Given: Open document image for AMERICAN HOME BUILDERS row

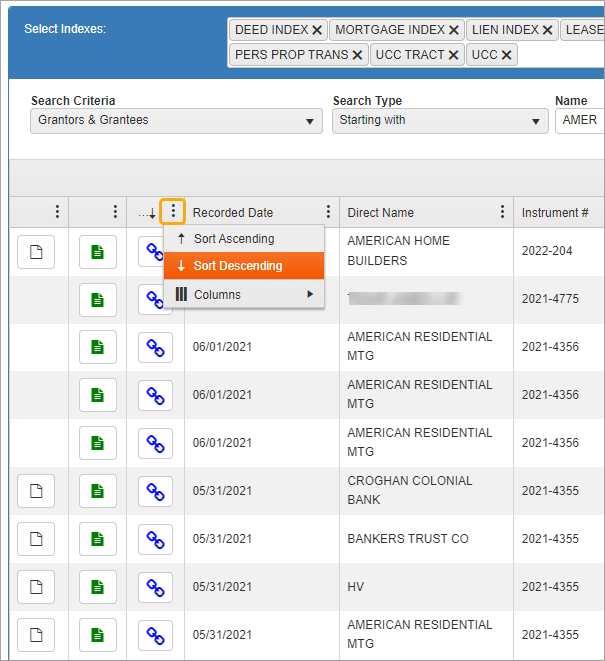Looking at the screenshot, I should click(36, 252).
